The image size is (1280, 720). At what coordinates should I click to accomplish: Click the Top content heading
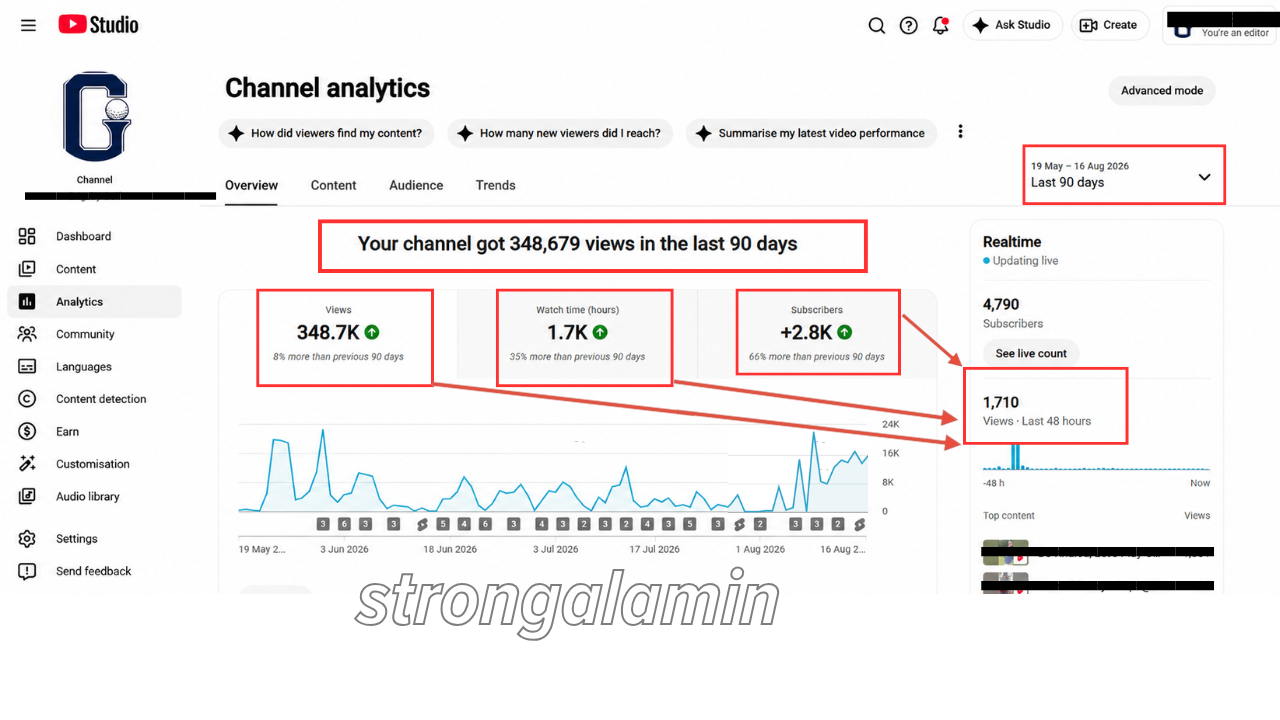pos(1009,516)
